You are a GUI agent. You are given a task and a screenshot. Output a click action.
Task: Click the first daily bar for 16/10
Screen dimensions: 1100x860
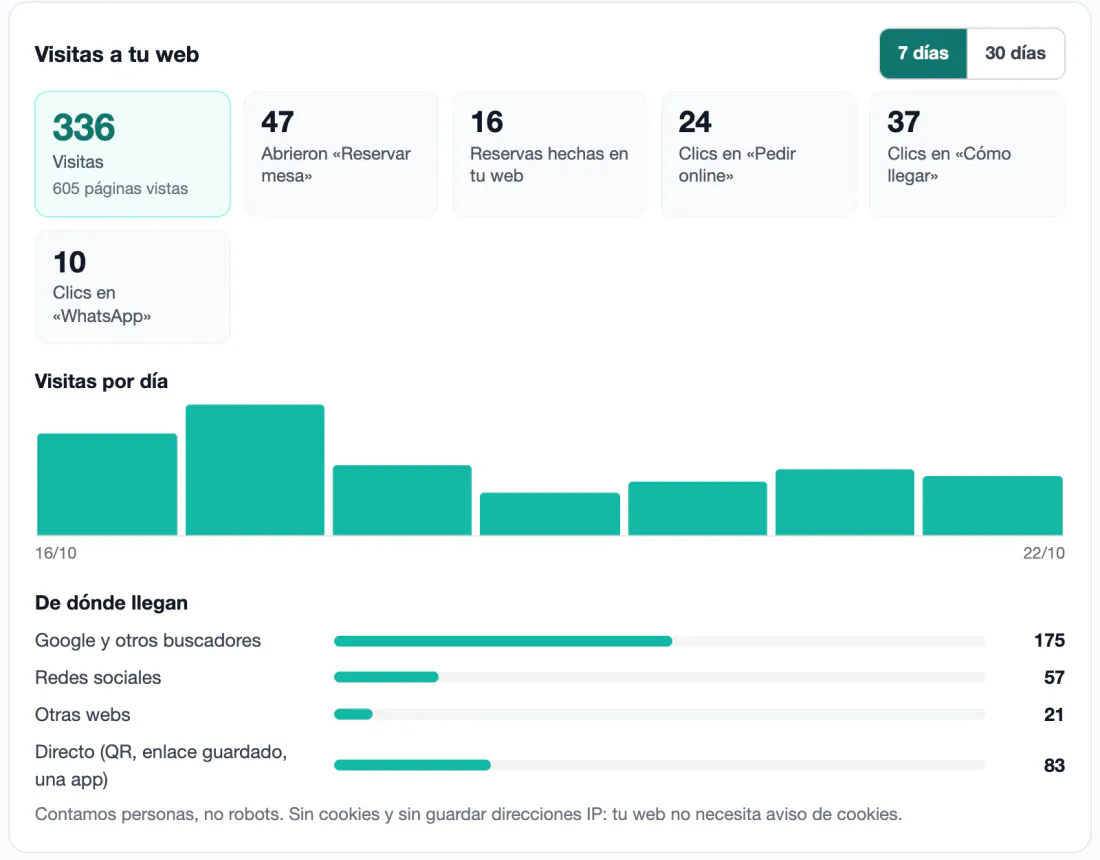point(107,484)
